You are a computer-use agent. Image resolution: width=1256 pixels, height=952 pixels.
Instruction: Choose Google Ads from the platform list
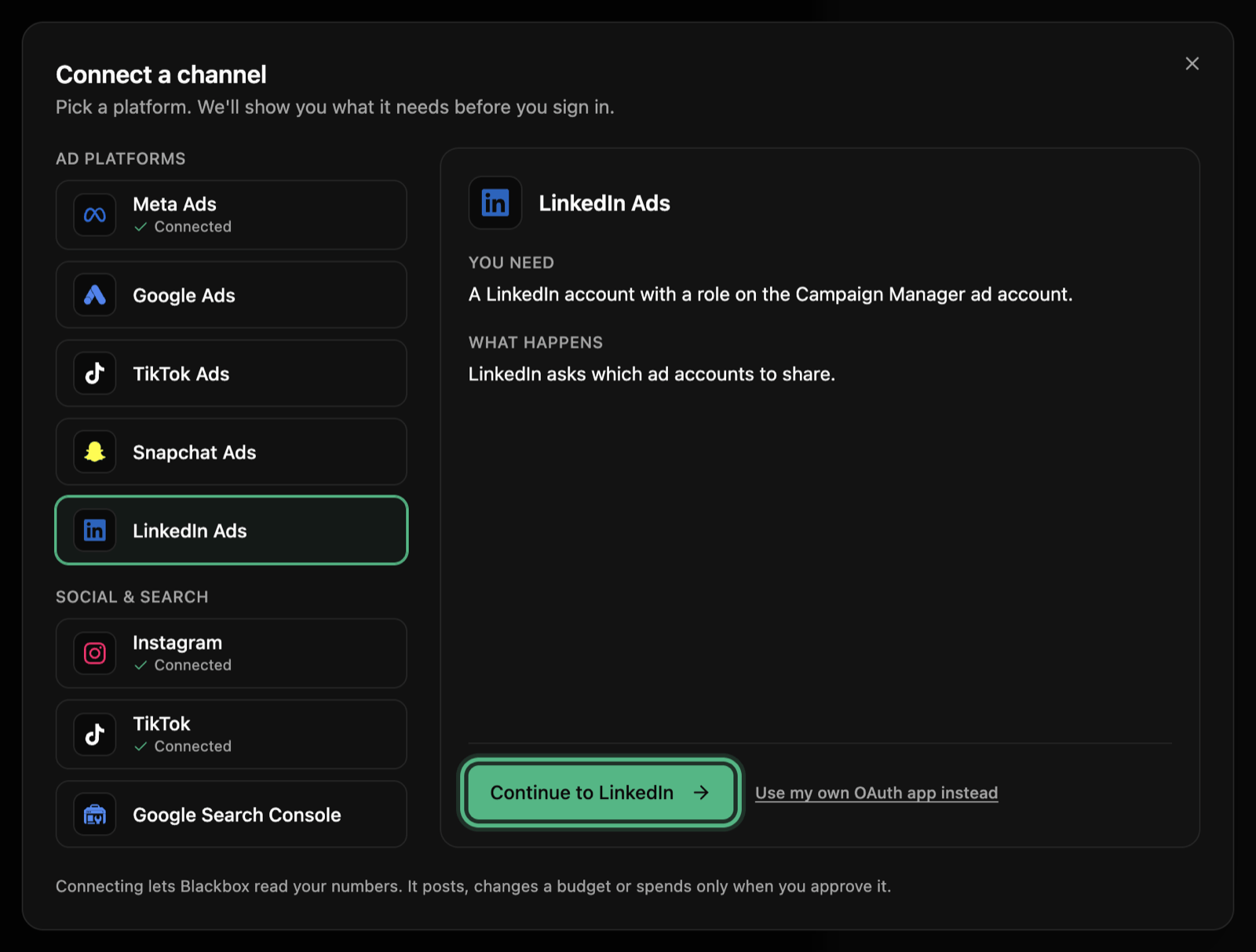click(232, 295)
